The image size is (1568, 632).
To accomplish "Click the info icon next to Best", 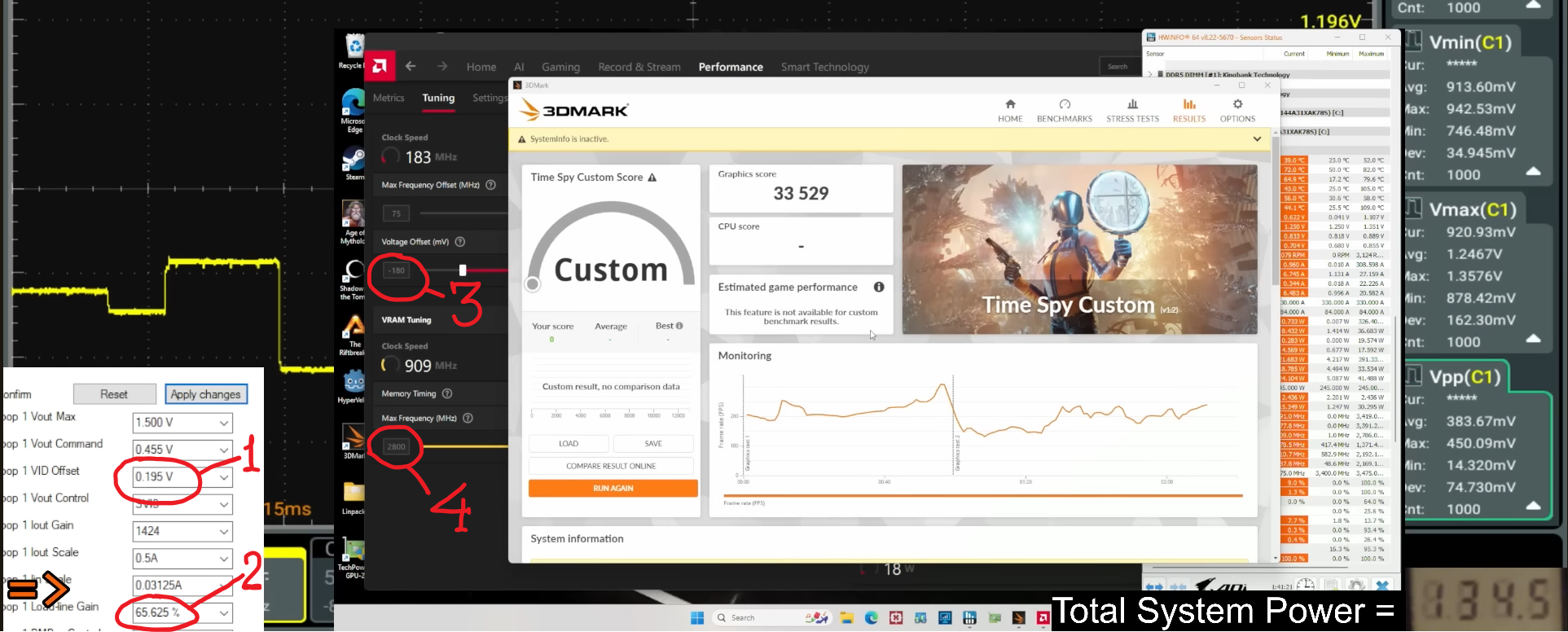I will click(679, 326).
